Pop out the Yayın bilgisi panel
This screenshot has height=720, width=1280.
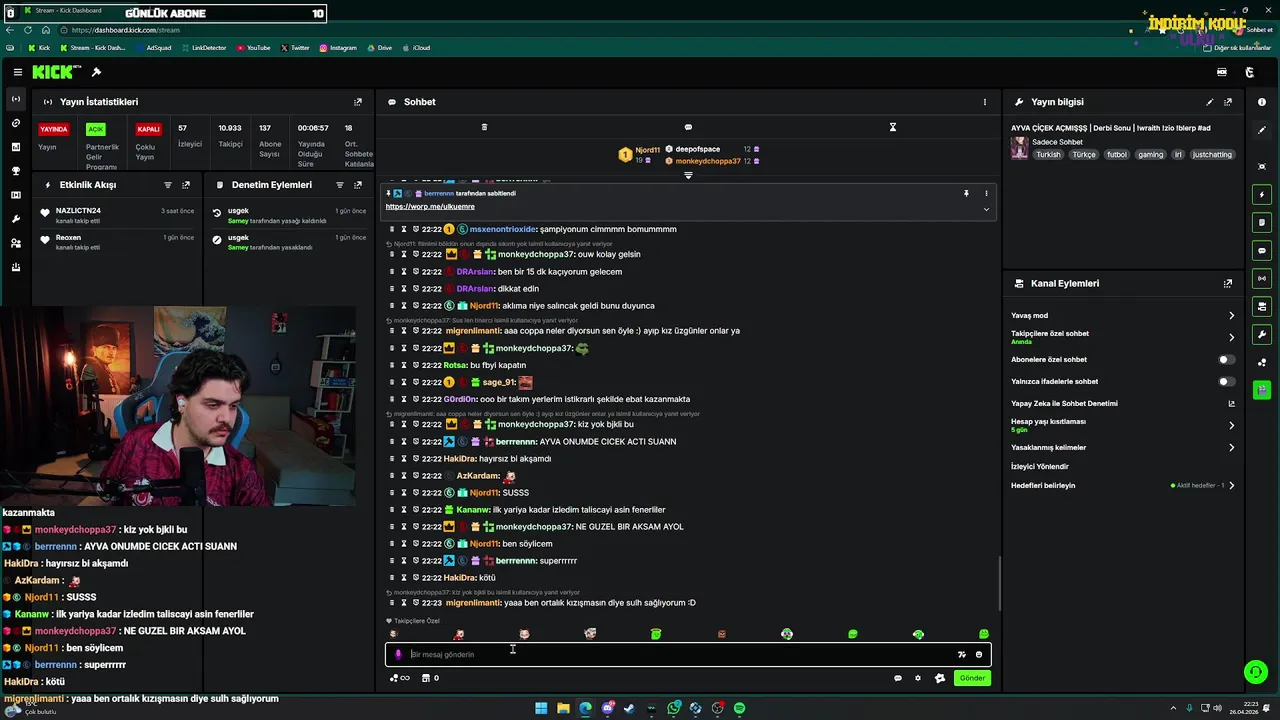click(x=1228, y=102)
